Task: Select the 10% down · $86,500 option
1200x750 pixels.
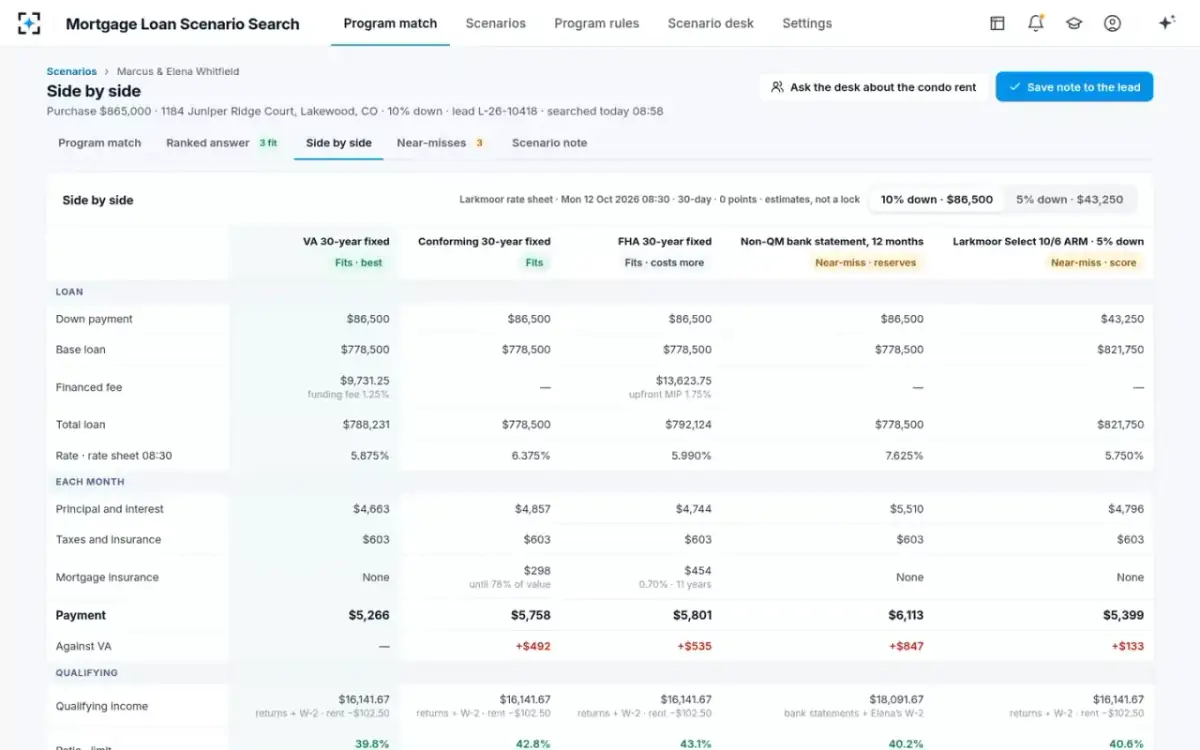Action: [936, 199]
